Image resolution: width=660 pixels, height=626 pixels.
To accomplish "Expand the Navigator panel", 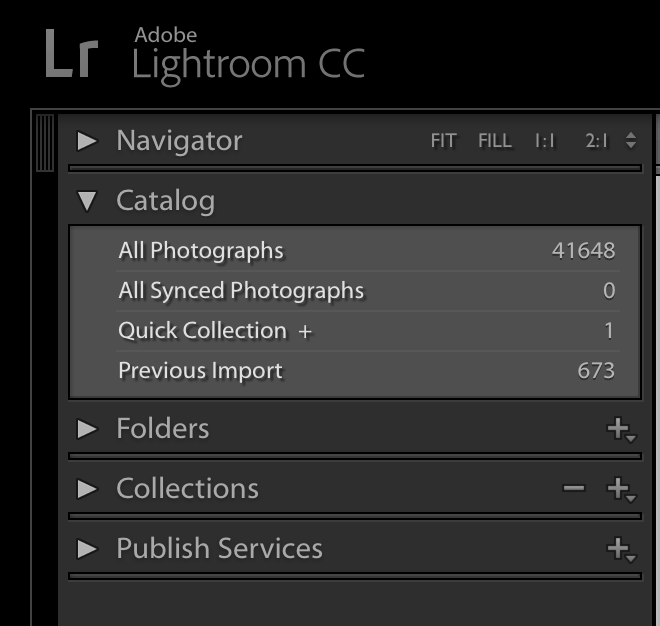I will [x=88, y=141].
